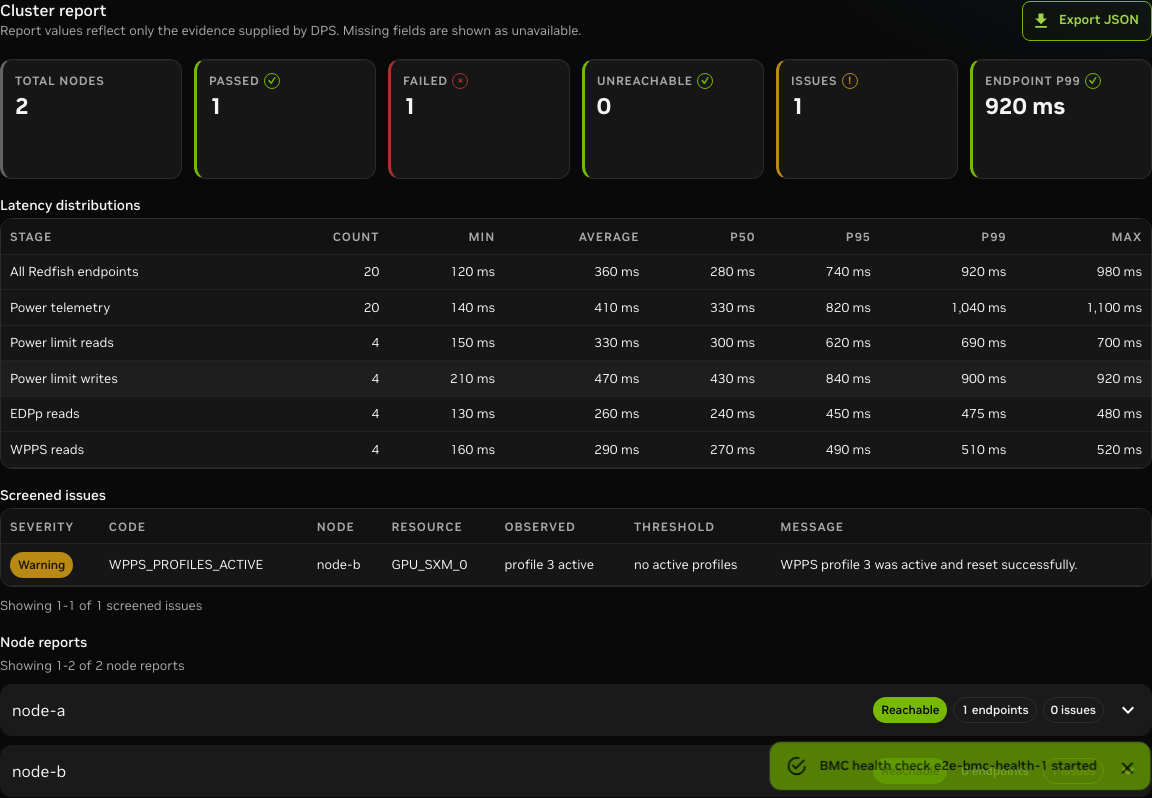Click the MAX column header
The image size is (1152, 798).
1126,237
